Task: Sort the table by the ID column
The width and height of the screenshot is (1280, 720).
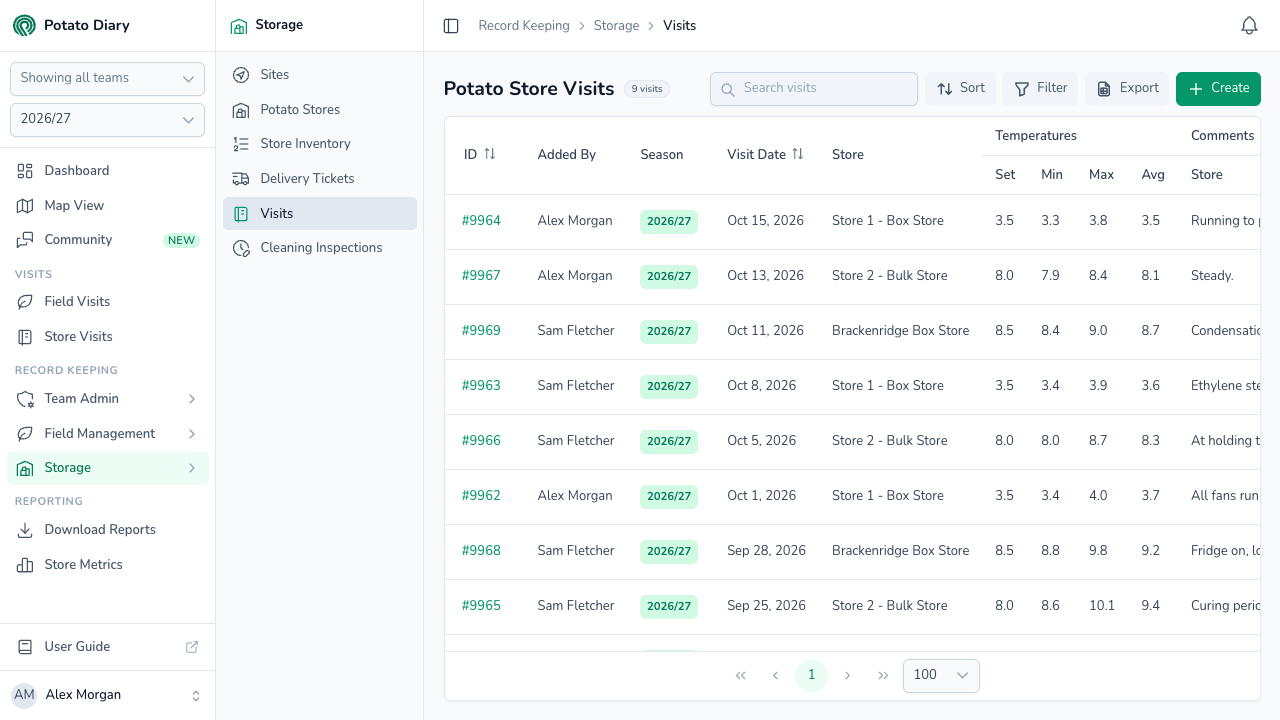Action: click(x=489, y=154)
